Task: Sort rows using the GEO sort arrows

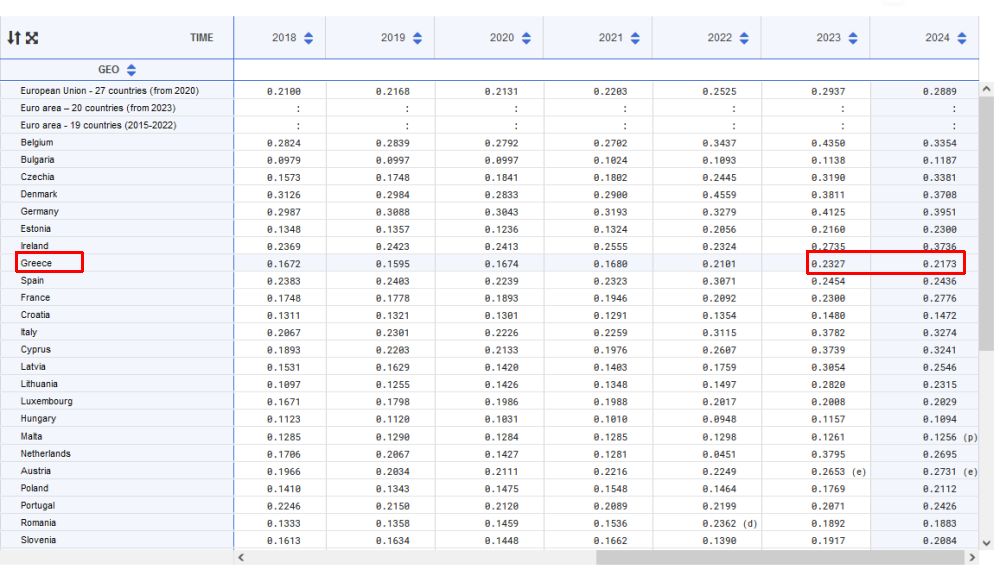Action: (x=131, y=70)
